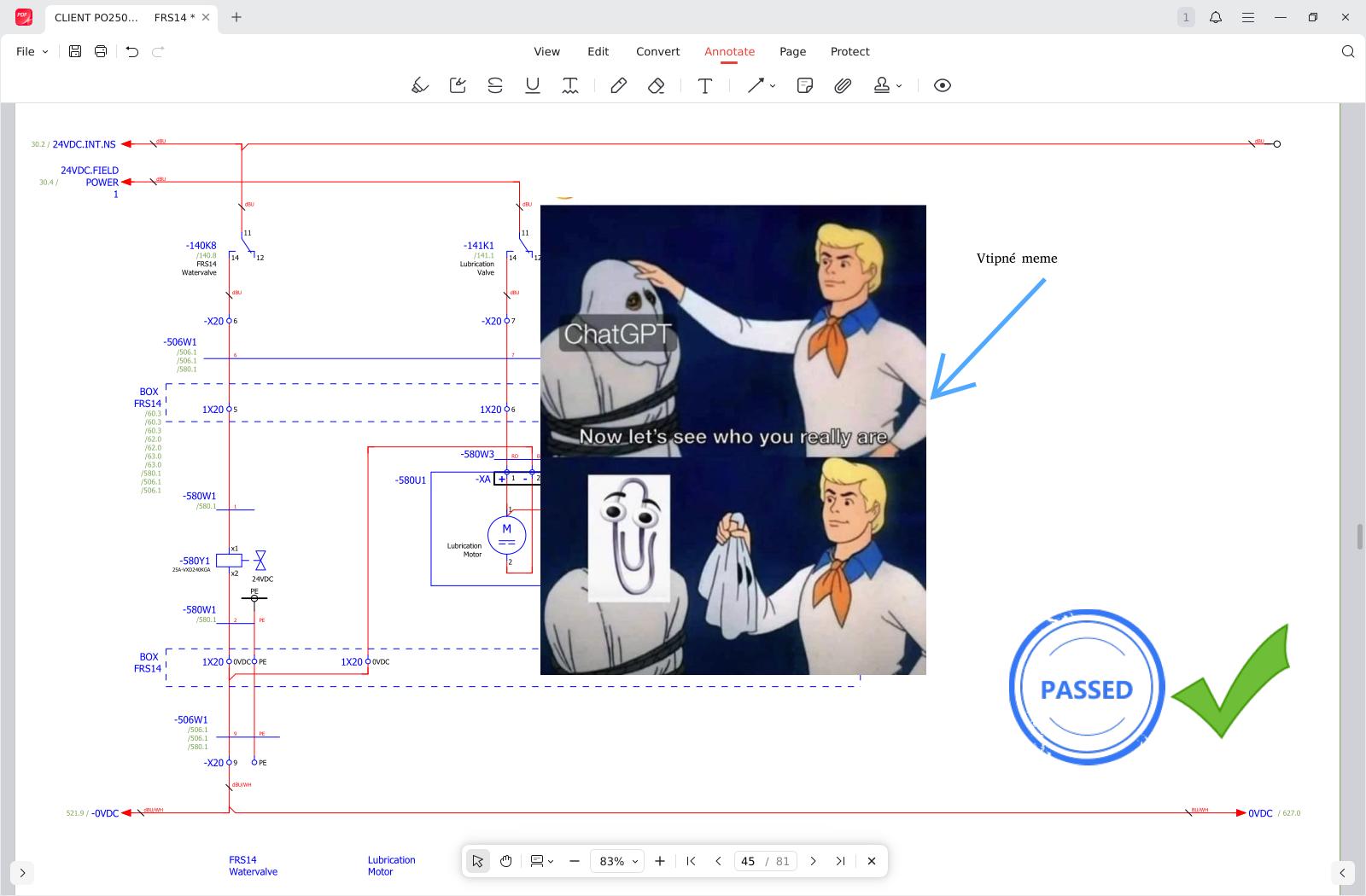Select the underline annotation tool

pos(533,85)
